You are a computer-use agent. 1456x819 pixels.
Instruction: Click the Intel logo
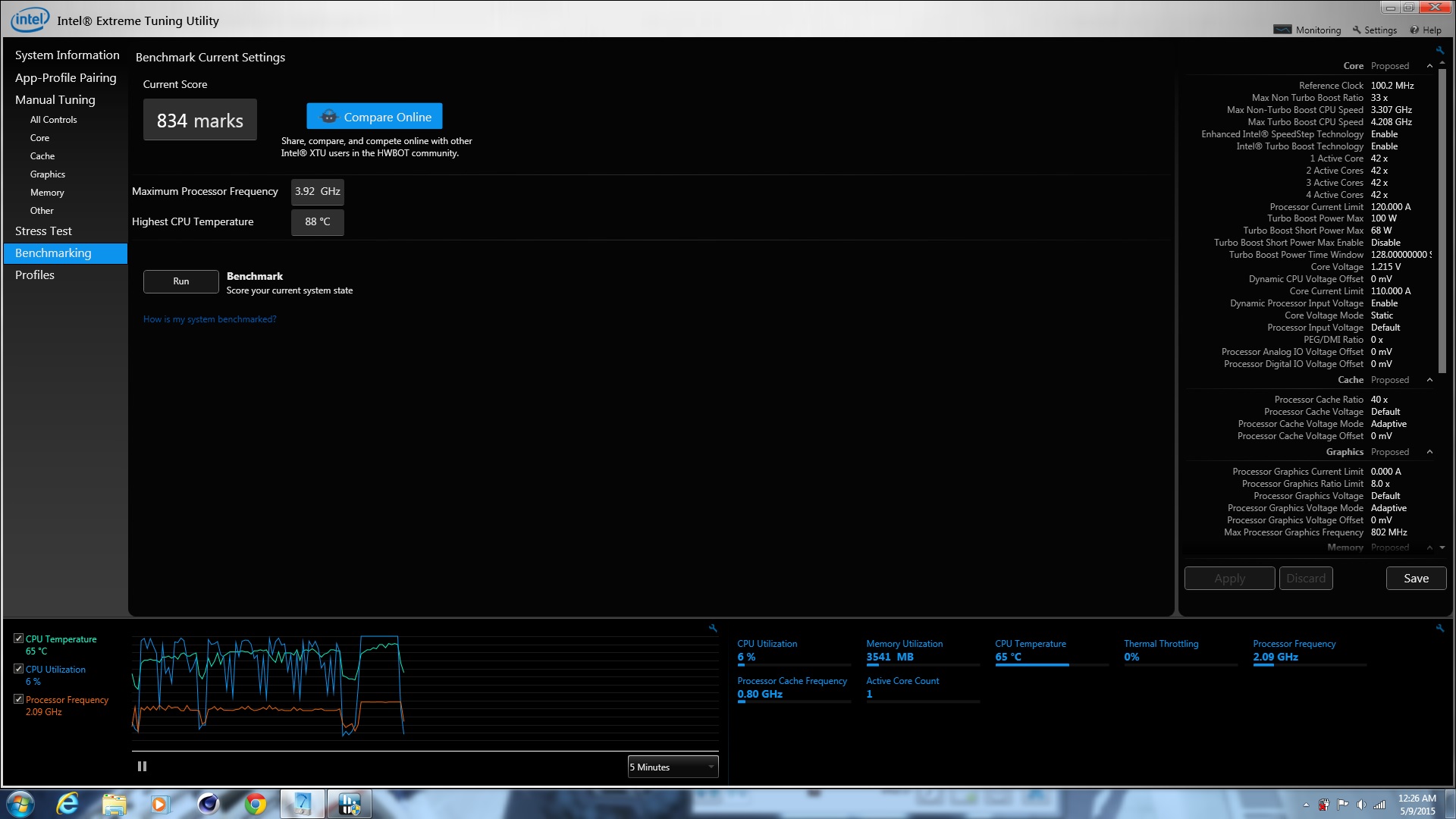(x=30, y=19)
